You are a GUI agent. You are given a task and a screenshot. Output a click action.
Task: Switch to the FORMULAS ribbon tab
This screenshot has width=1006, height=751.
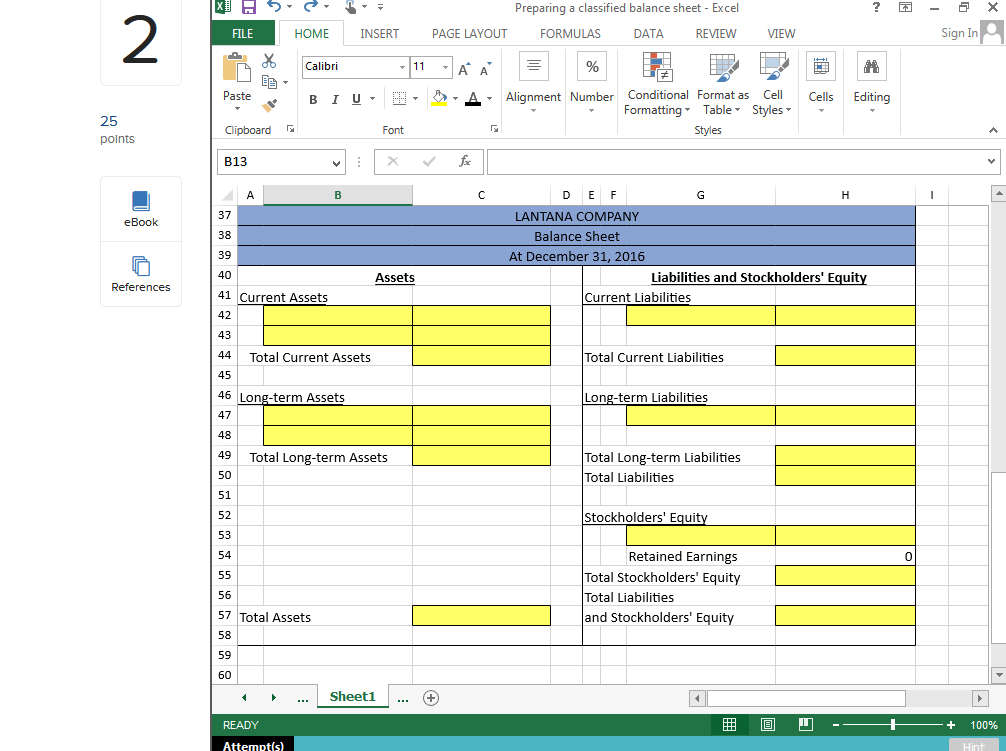click(569, 33)
